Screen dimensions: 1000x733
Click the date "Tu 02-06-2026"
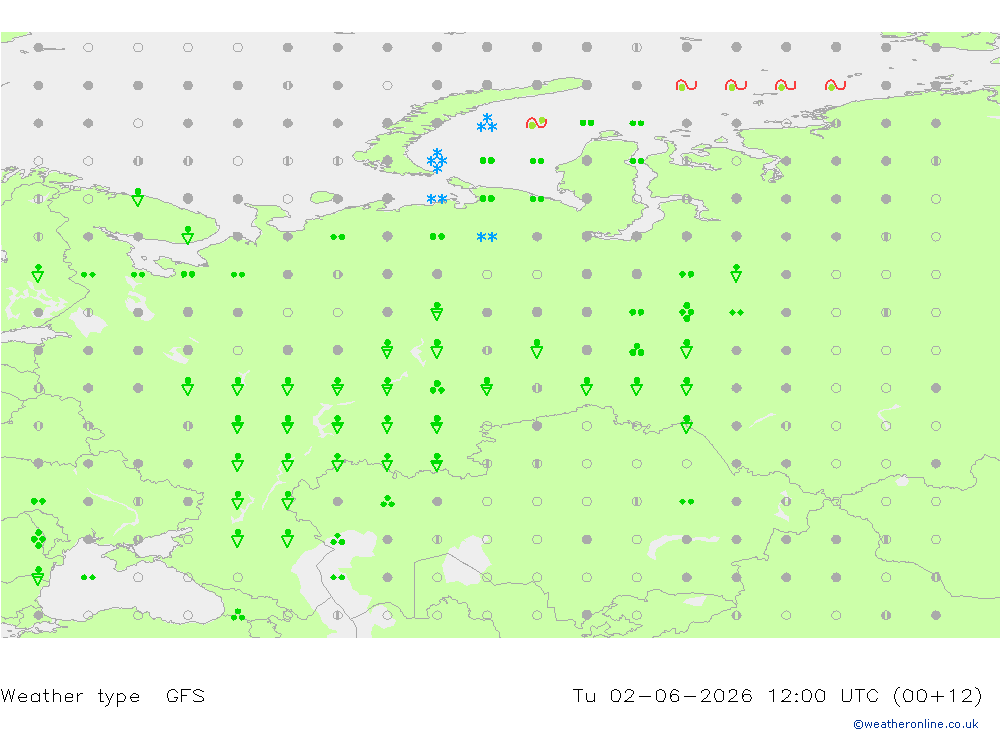[x=662, y=695]
